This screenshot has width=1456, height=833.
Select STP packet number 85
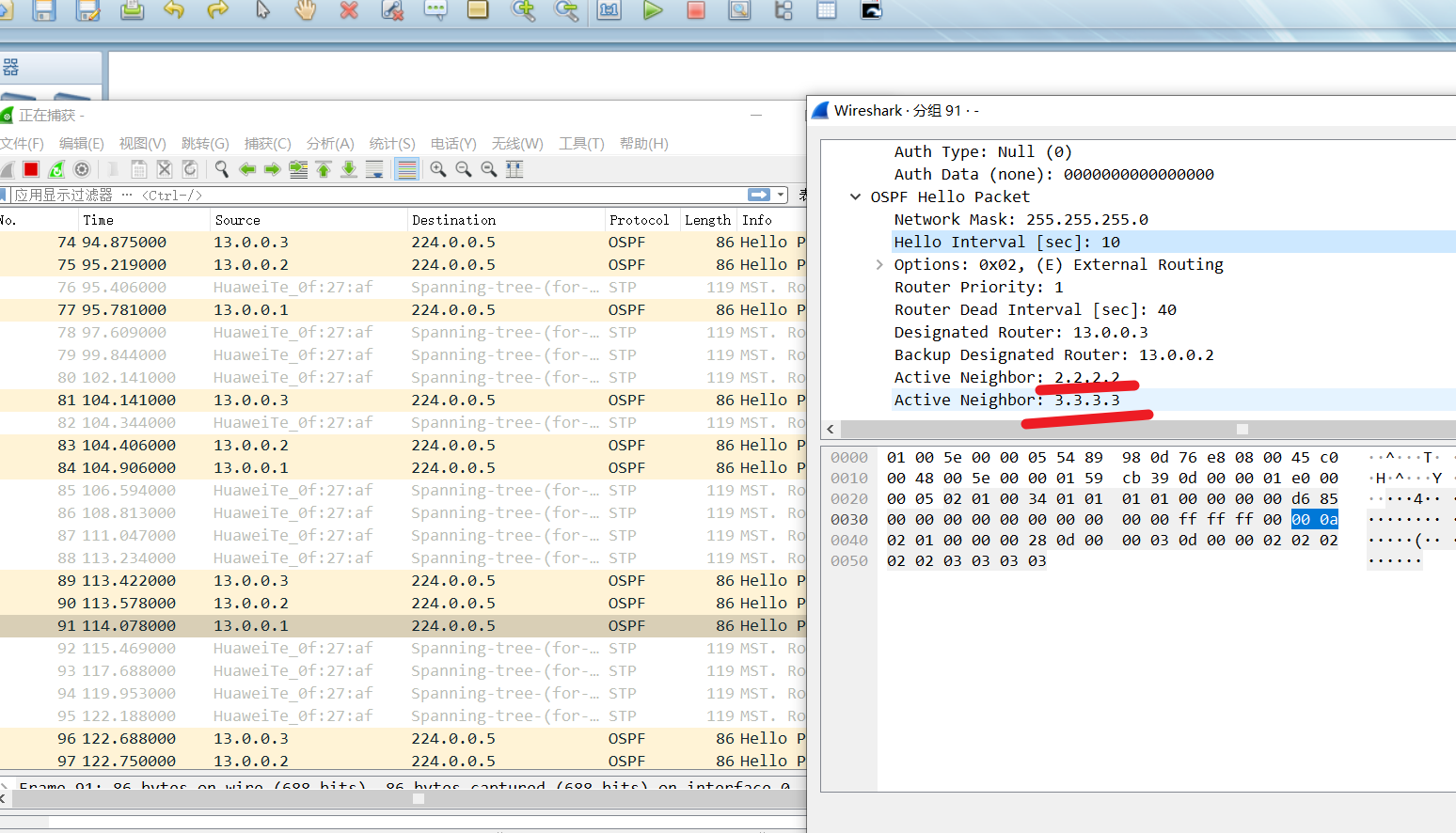point(403,490)
